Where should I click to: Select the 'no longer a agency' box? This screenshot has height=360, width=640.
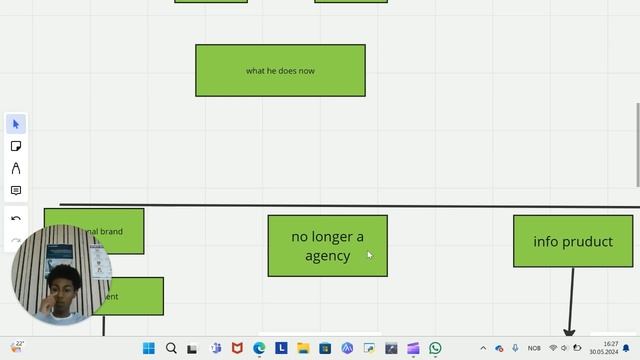coord(328,246)
